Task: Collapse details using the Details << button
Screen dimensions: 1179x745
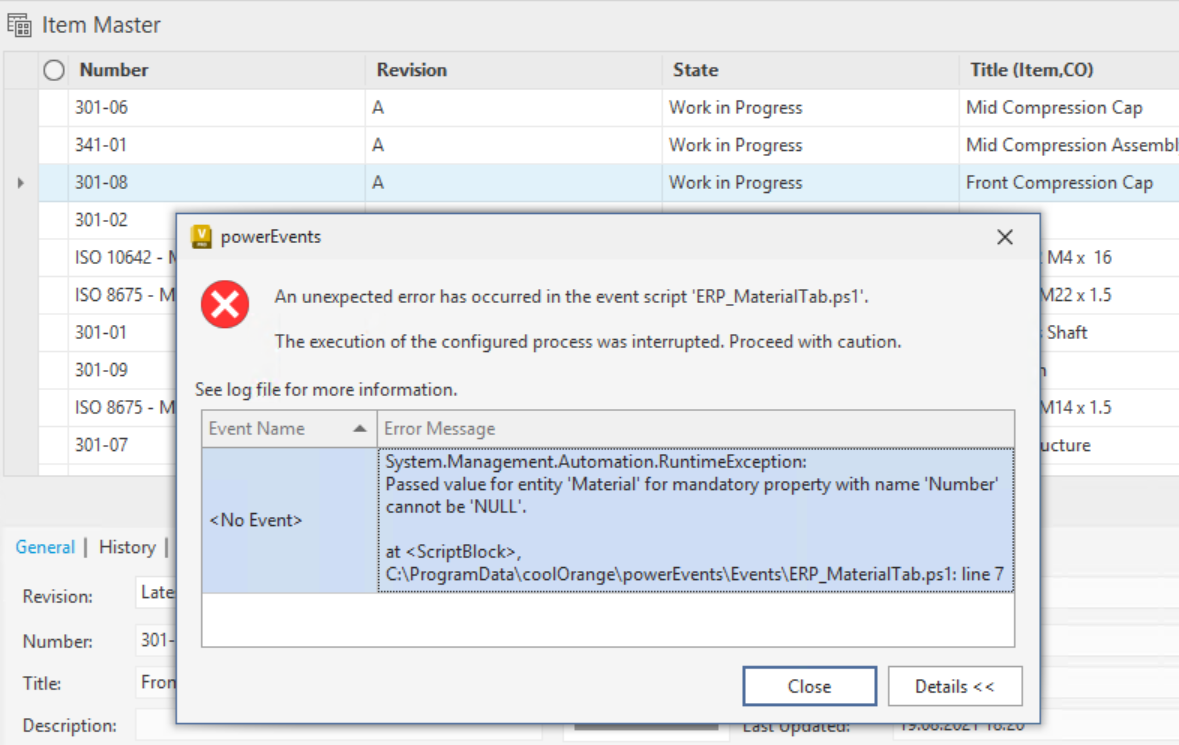Action: coord(954,686)
